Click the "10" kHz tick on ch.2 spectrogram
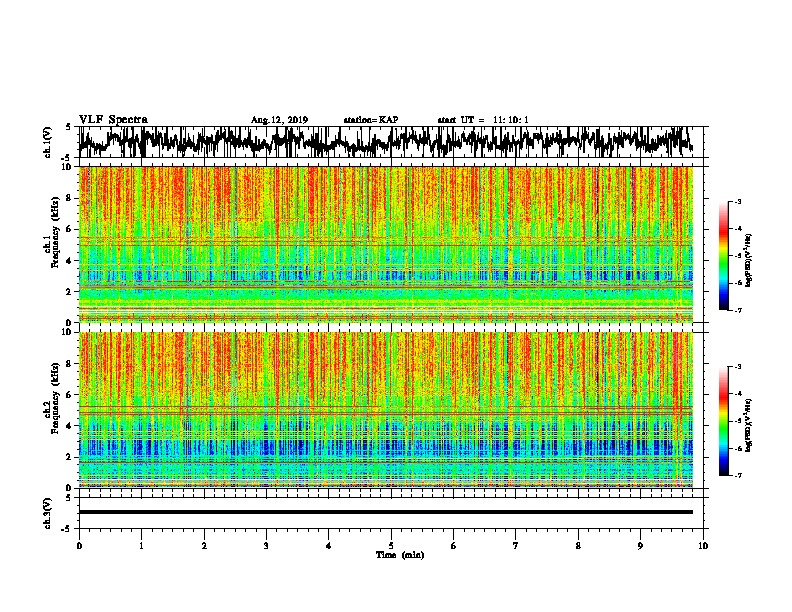792x612 pixels. [x=67, y=333]
